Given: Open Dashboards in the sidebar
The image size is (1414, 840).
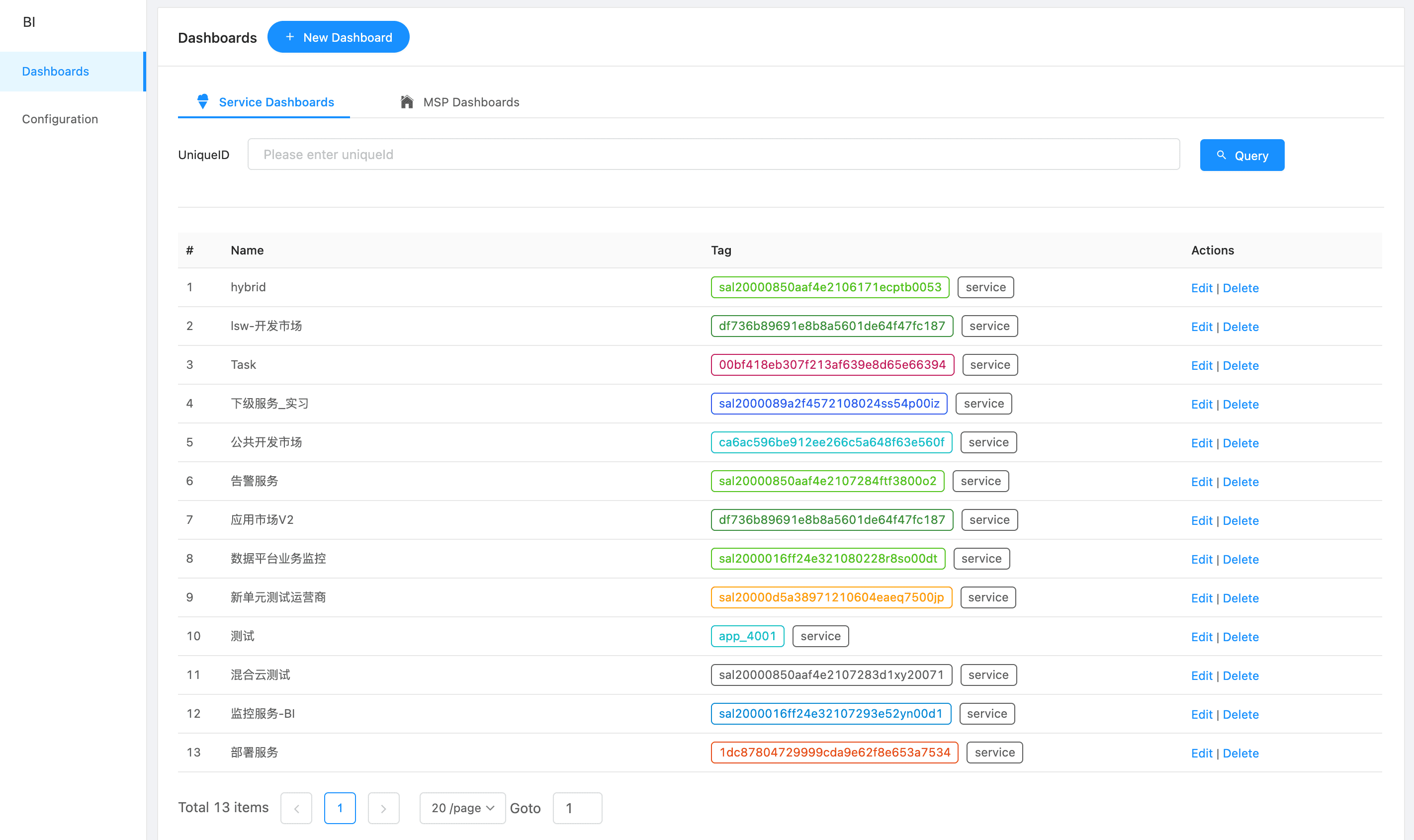Looking at the screenshot, I should click(x=56, y=71).
